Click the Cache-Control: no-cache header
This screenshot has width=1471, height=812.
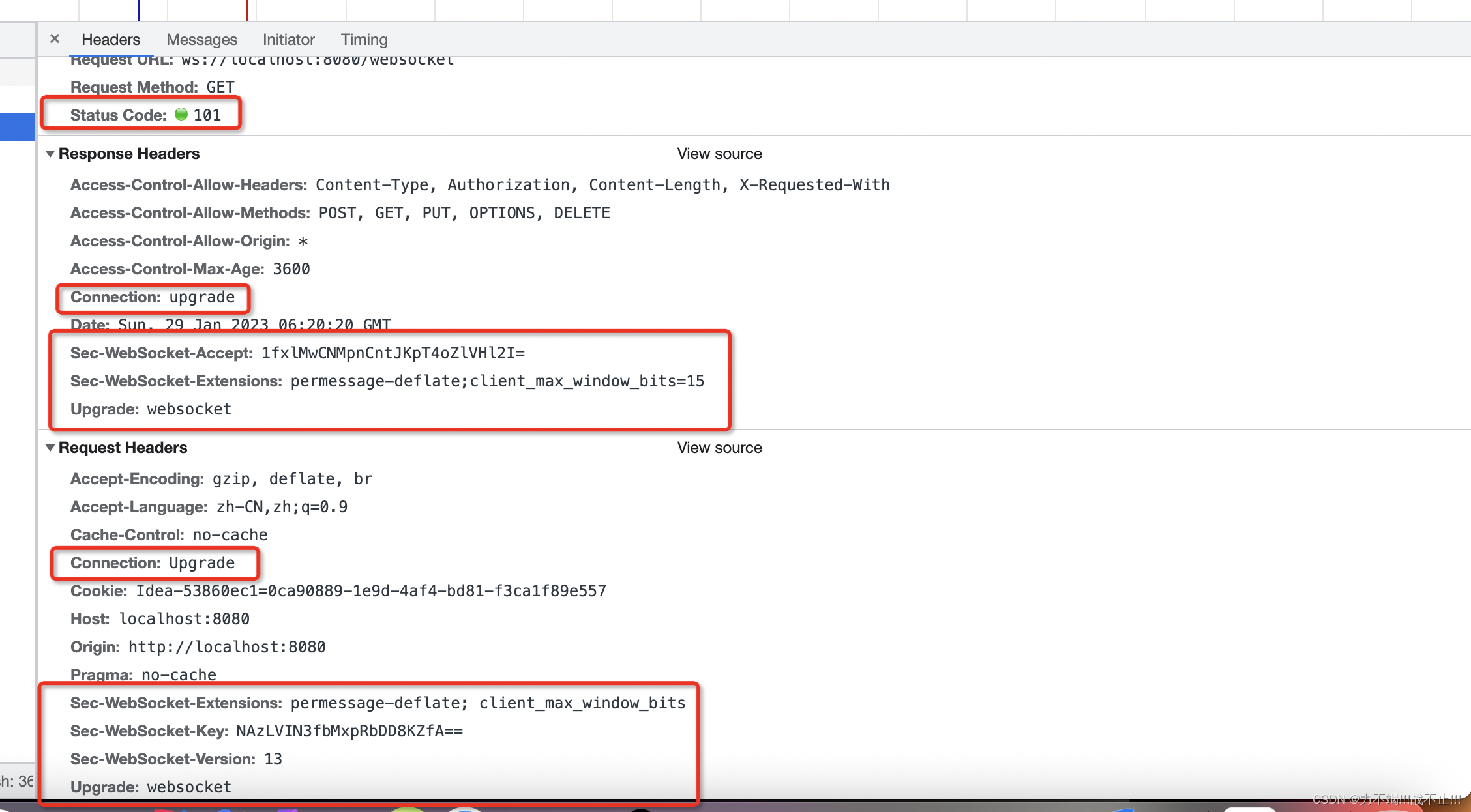169,535
